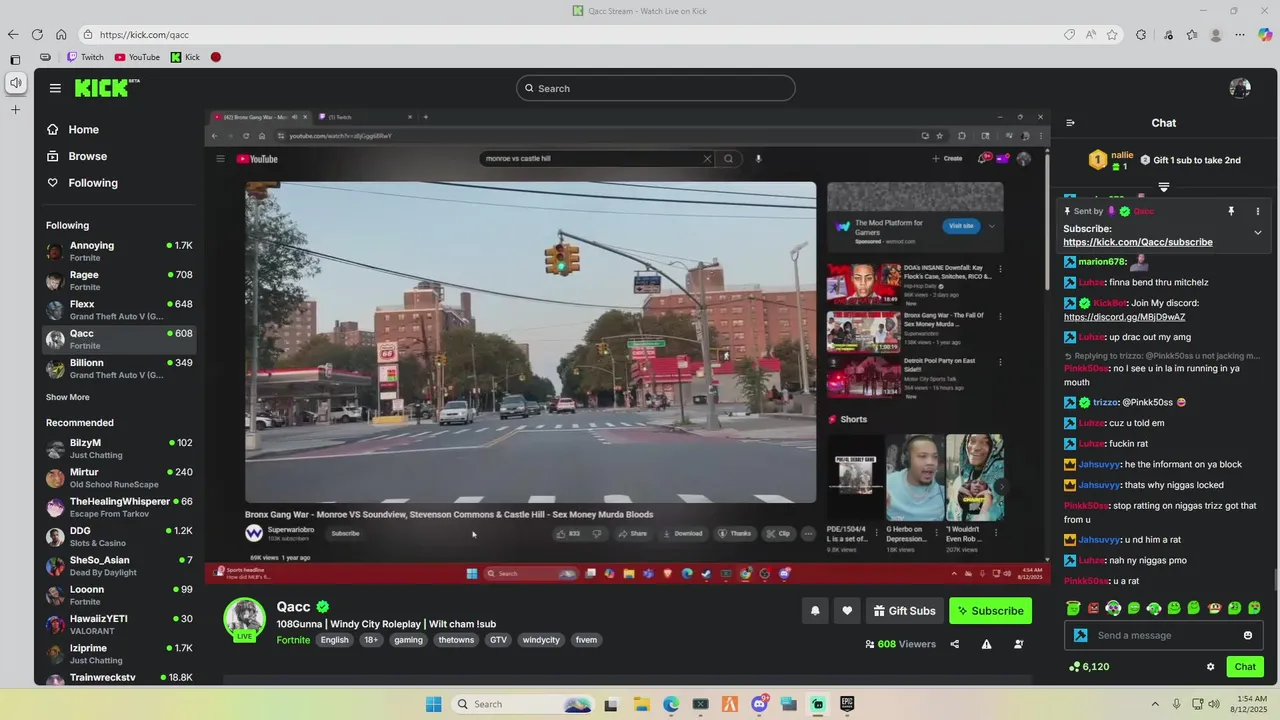
Task: Open Discord from taskbar
Action: coord(759,704)
